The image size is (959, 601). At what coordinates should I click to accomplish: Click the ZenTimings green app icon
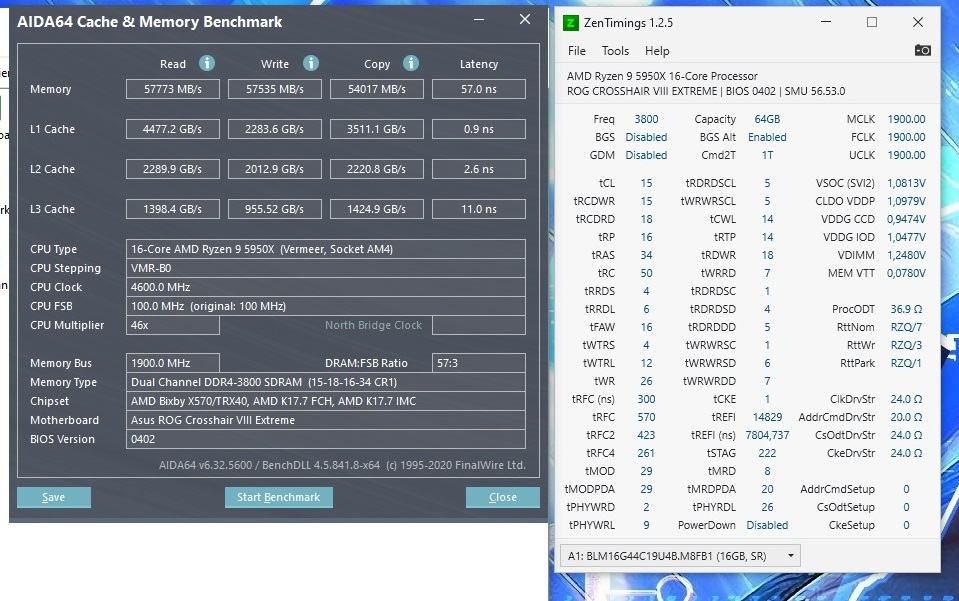pos(570,23)
